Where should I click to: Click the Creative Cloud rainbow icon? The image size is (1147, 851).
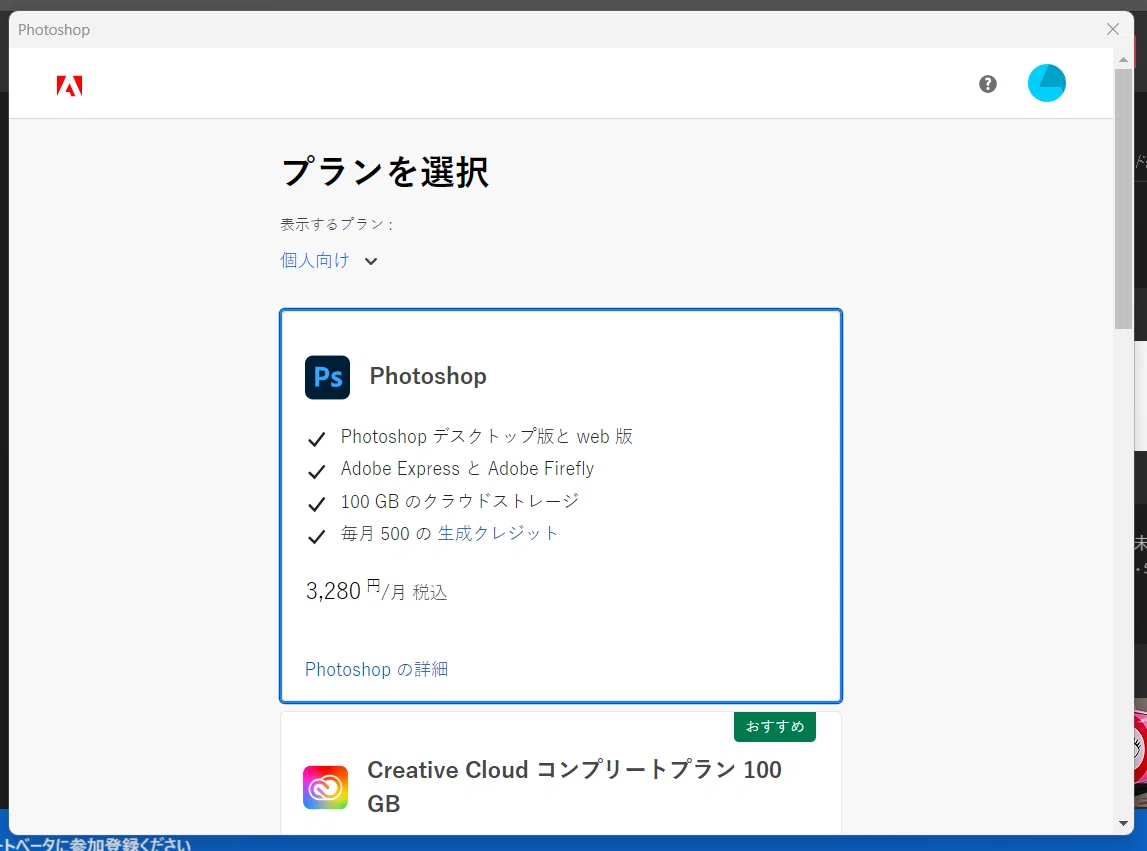(x=326, y=787)
